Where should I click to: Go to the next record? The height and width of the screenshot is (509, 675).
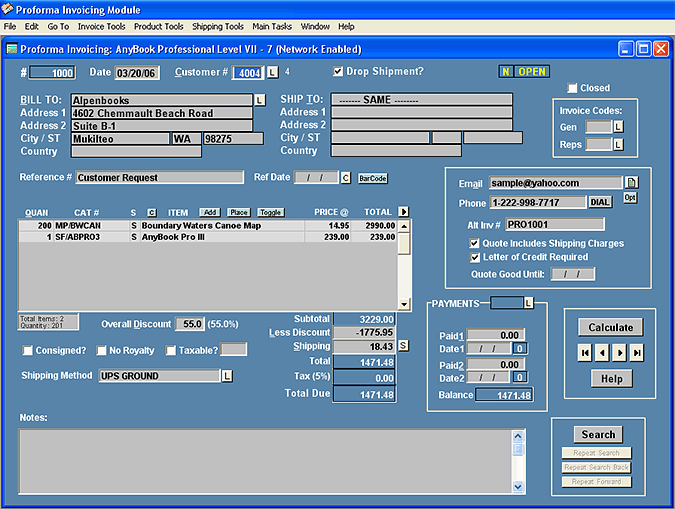(620, 353)
